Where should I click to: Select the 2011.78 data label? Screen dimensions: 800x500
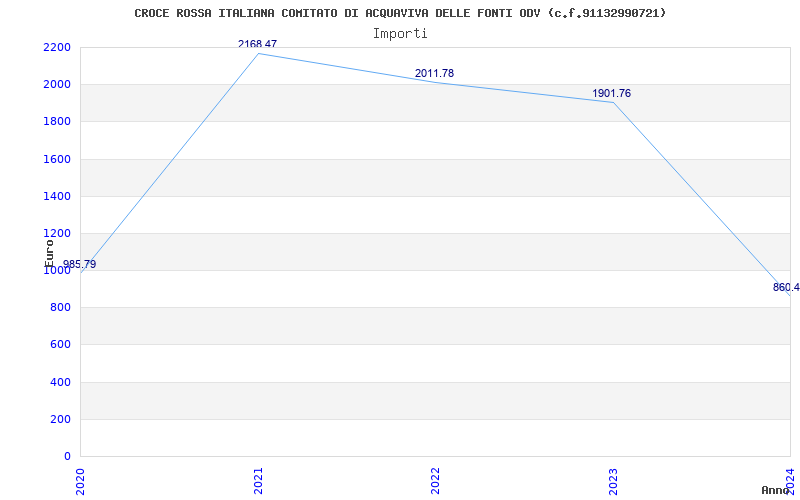(x=434, y=73)
